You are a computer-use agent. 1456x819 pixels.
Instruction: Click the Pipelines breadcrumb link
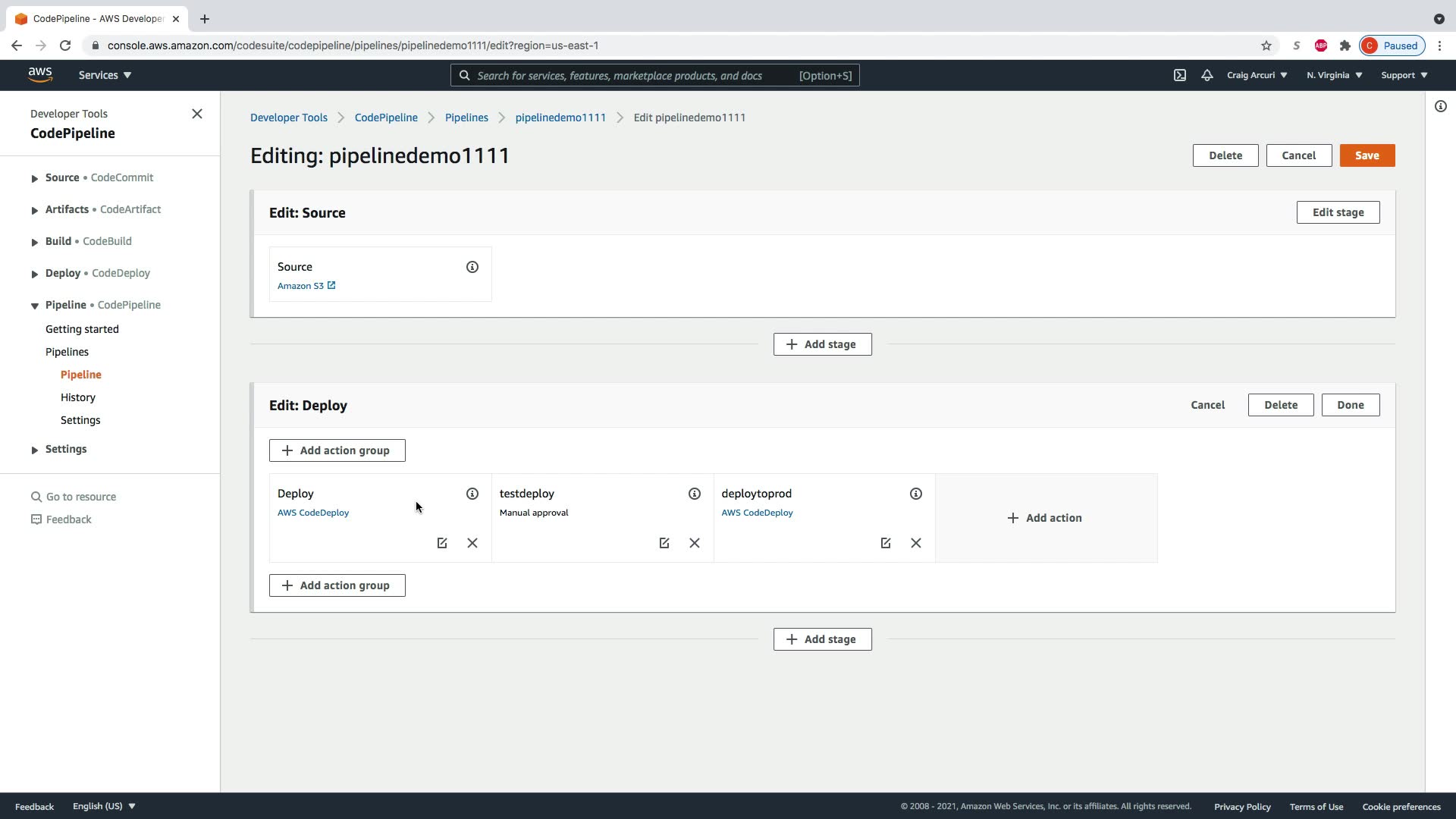click(x=466, y=118)
